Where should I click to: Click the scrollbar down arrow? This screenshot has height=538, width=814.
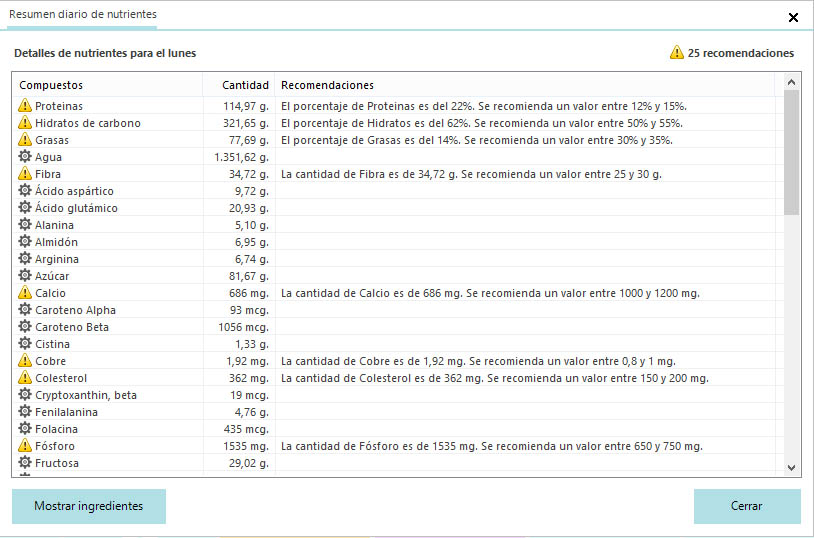[x=791, y=468]
